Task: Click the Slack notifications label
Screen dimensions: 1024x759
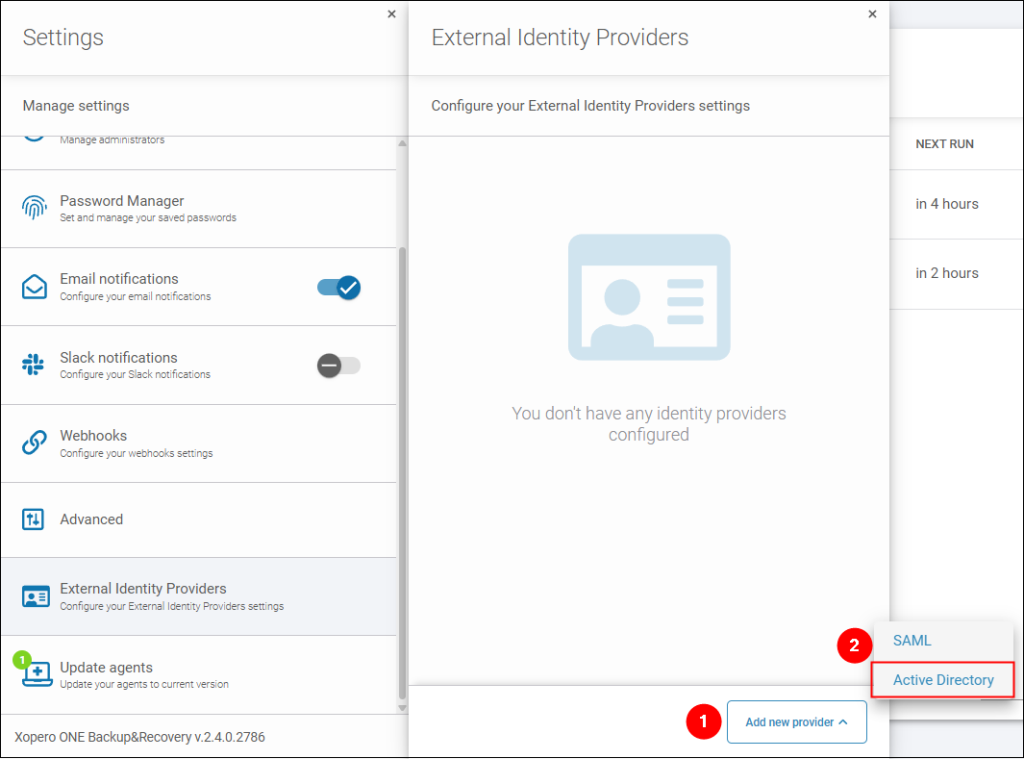Action: (118, 358)
